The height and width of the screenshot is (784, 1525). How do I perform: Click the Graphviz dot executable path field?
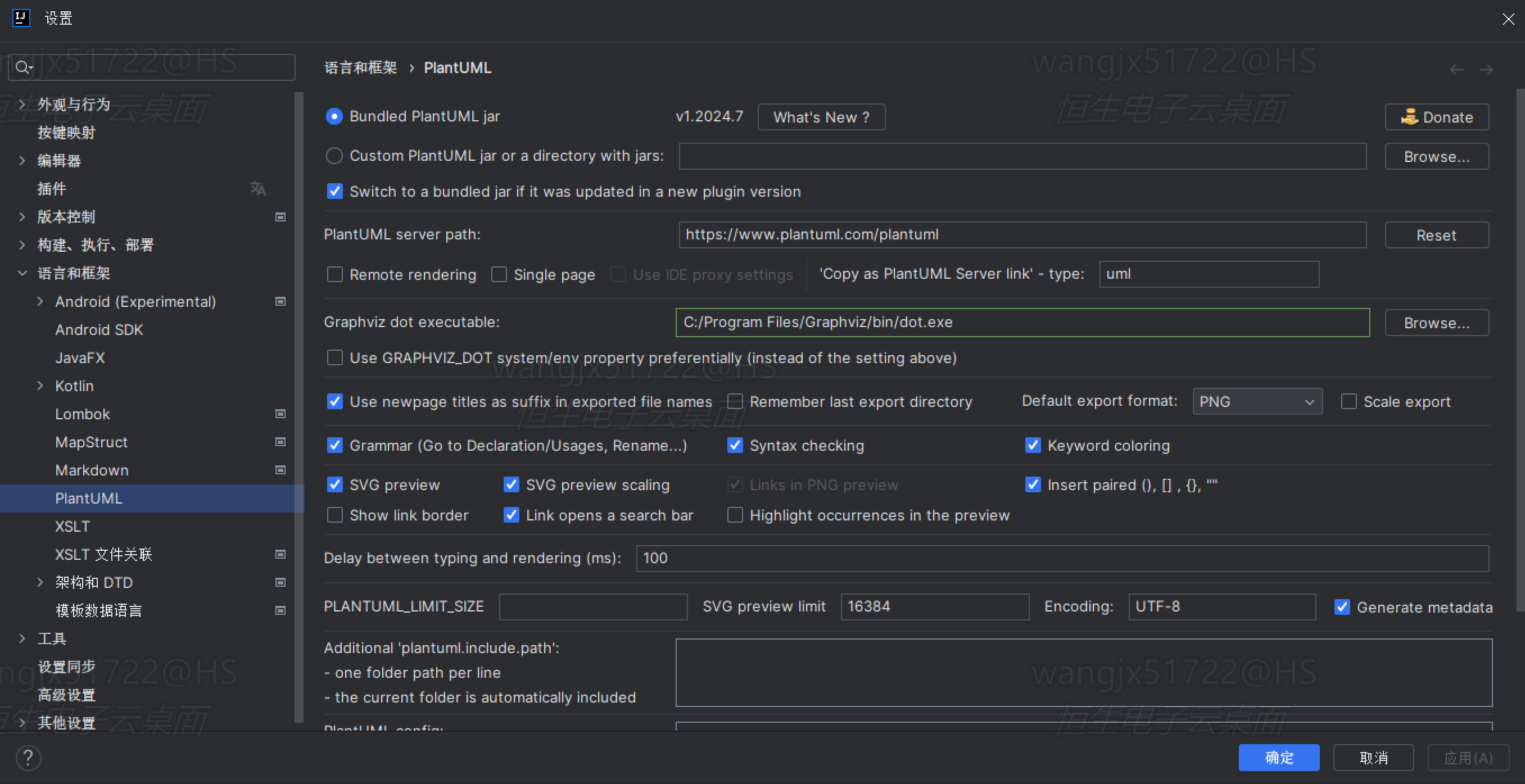point(1022,323)
